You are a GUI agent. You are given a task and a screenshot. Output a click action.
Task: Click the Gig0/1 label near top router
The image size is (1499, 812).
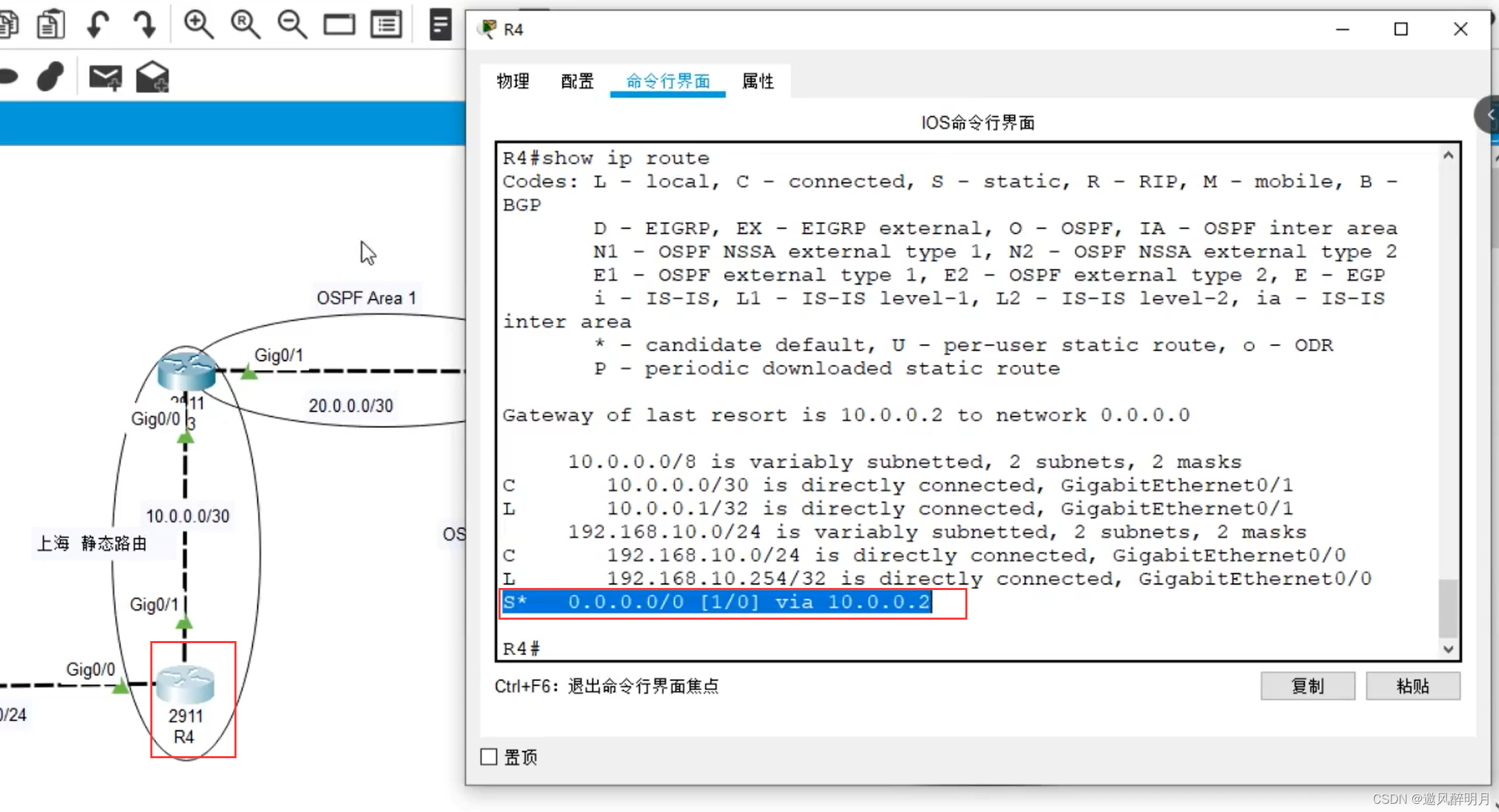click(x=279, y=355)
